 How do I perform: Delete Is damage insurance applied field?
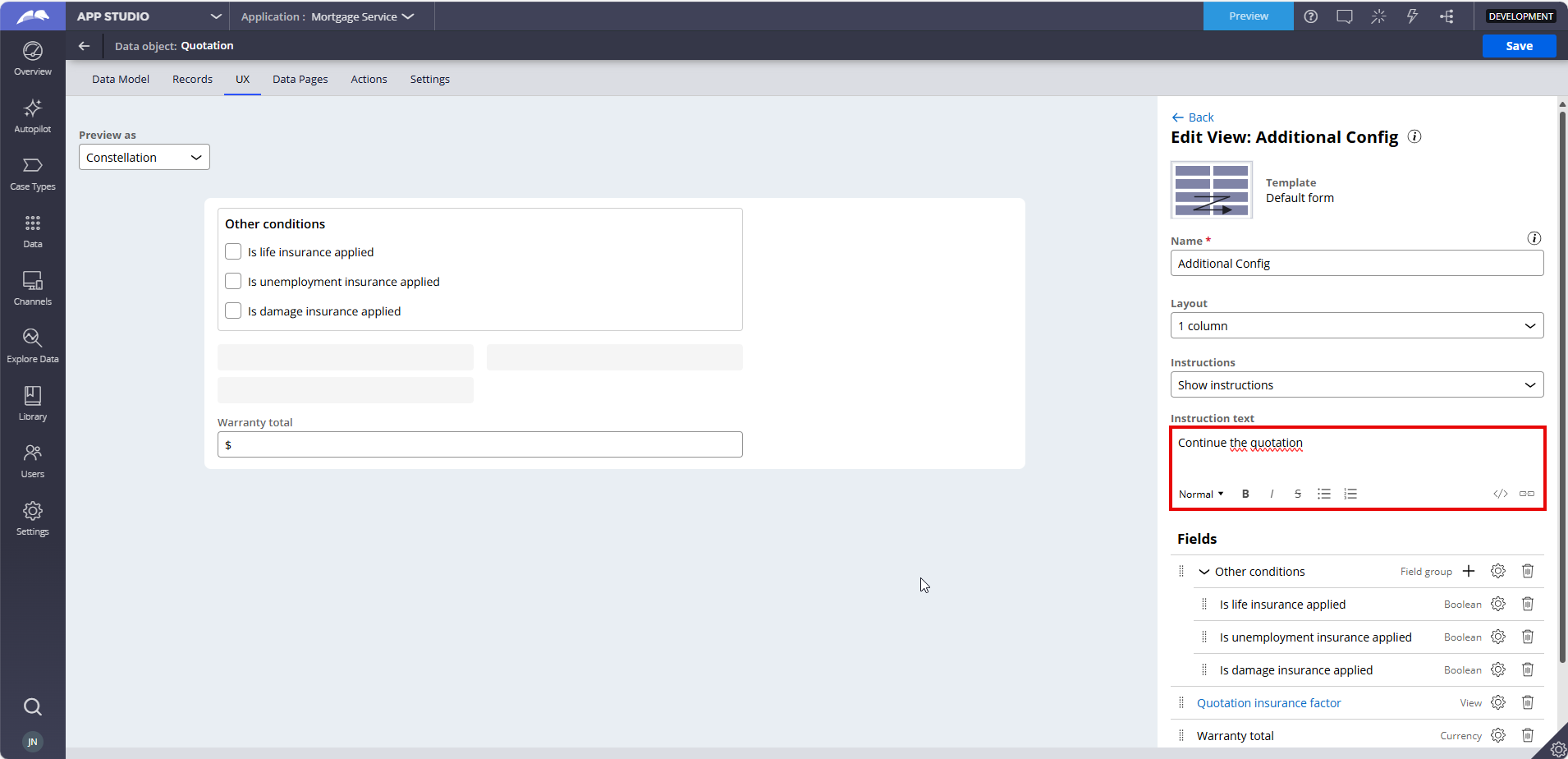point(1528,669)
